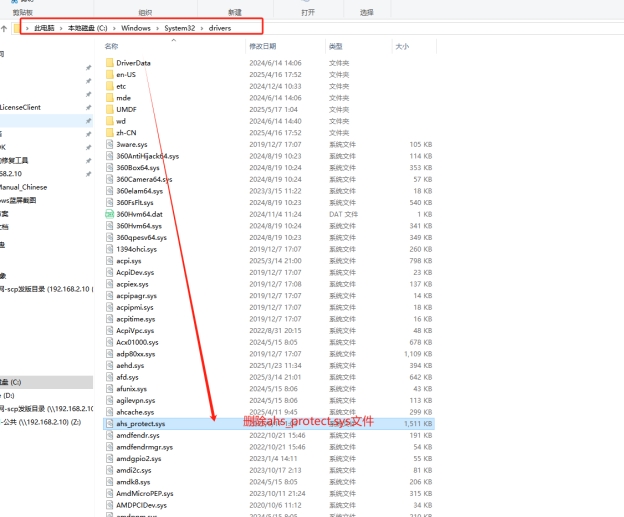Select the (D:) drive in the sidebar
The width and height of the screenshot is (624, 517).
(8, 396)
